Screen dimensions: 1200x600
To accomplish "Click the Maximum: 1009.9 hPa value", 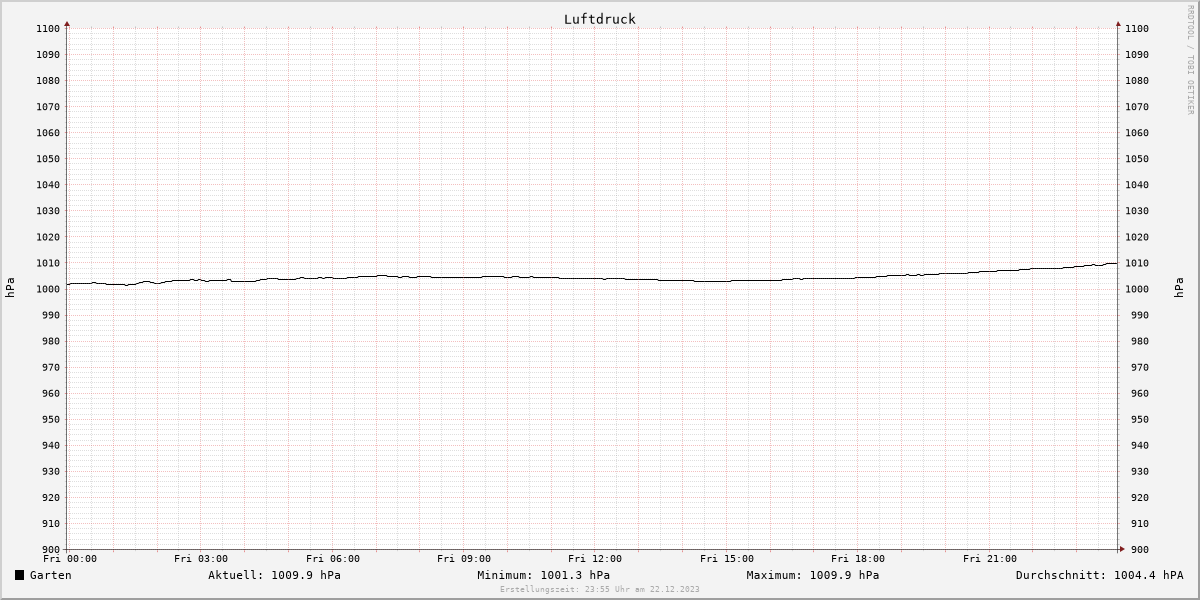I will [813, 575].
